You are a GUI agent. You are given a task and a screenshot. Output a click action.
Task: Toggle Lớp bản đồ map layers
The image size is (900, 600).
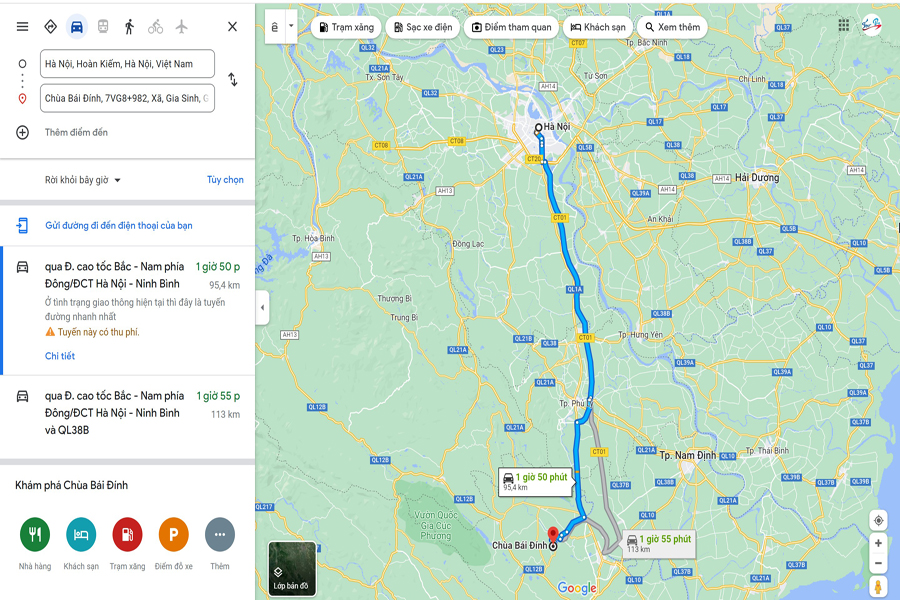[x=292, y=568]
